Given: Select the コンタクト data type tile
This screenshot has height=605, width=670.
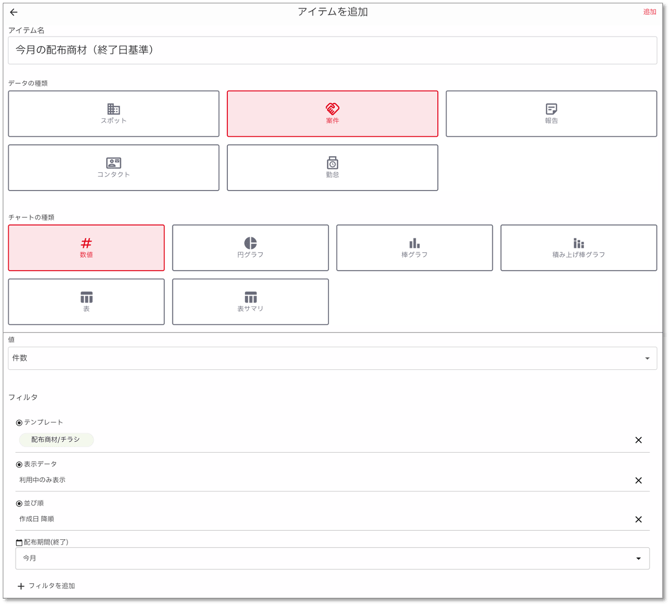Looking at the screenshot, I should pos(113,167).
